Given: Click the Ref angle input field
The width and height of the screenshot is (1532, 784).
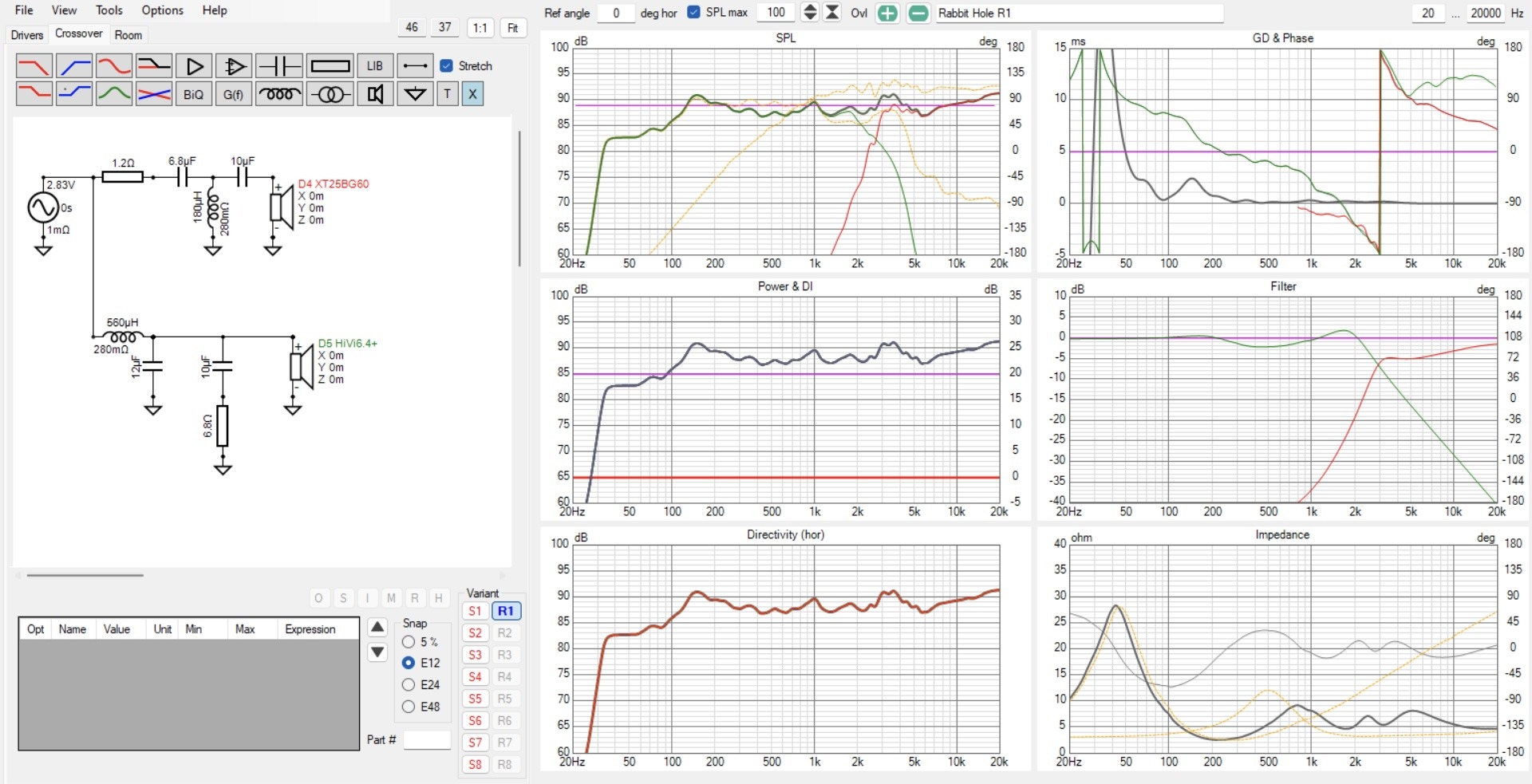Looking at the screenshot, I should point(616,13).
